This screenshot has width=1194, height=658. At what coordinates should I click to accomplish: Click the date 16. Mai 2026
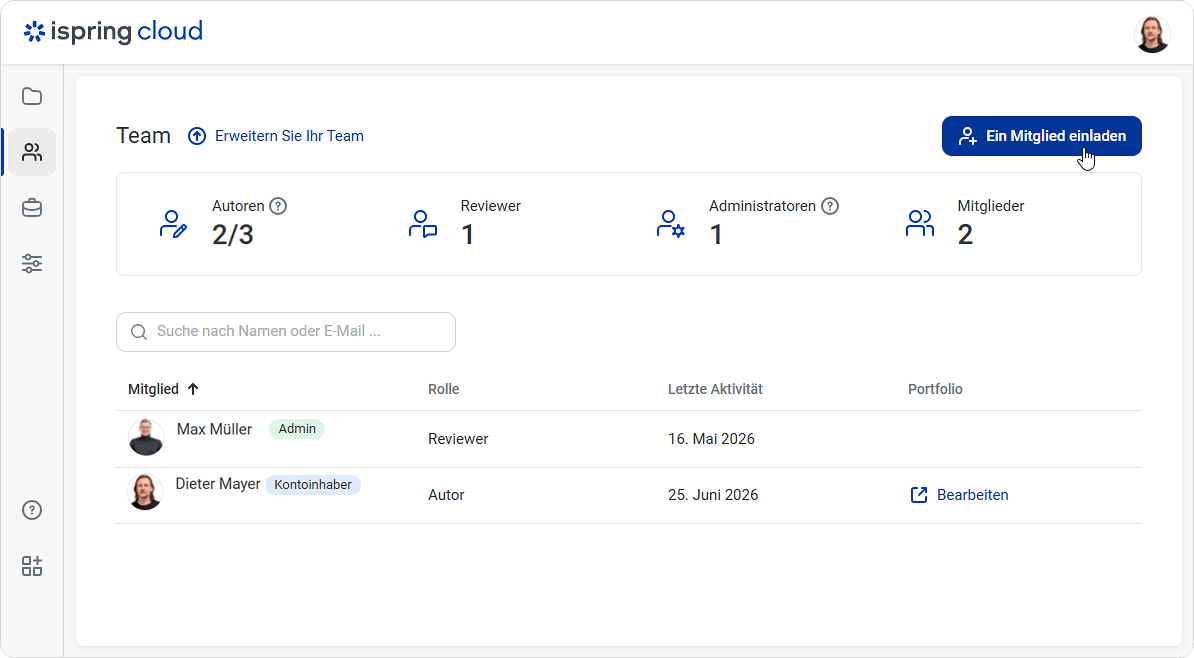point(711,439)
